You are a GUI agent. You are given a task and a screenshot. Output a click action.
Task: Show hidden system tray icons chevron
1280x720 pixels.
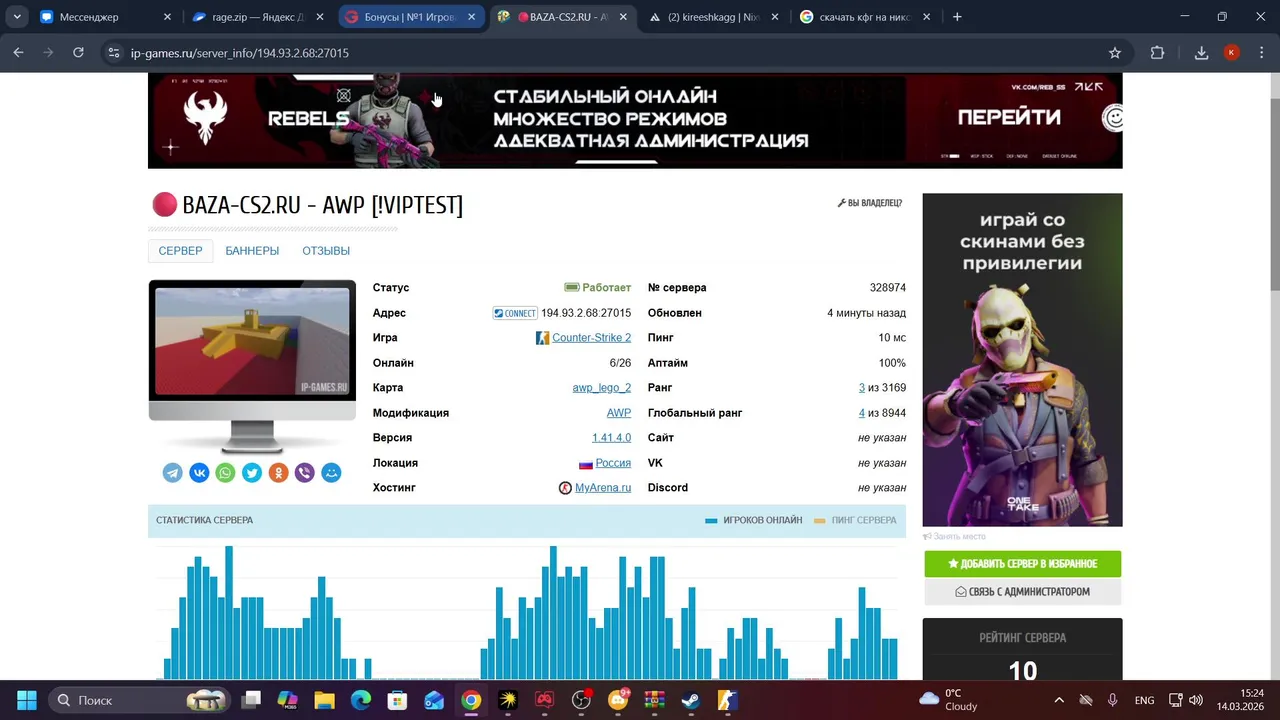tap(1059, 700)
